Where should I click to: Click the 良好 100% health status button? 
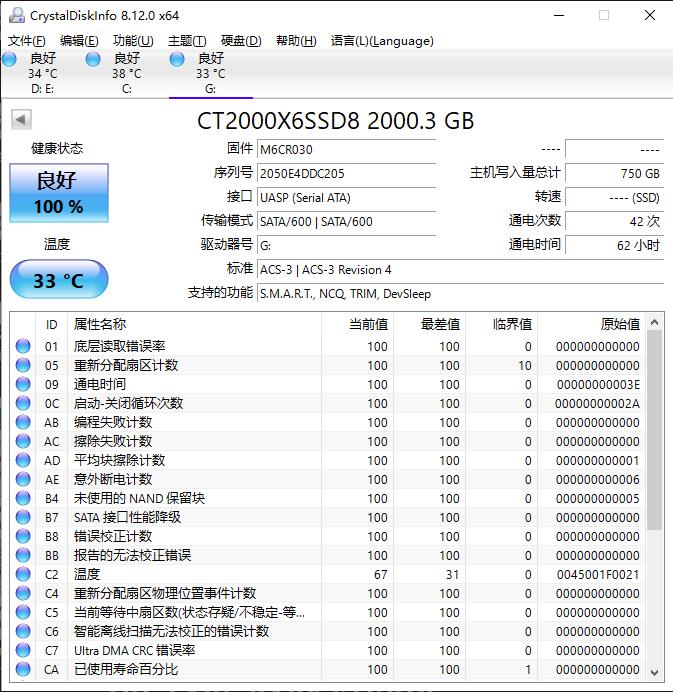coord(59,193)
